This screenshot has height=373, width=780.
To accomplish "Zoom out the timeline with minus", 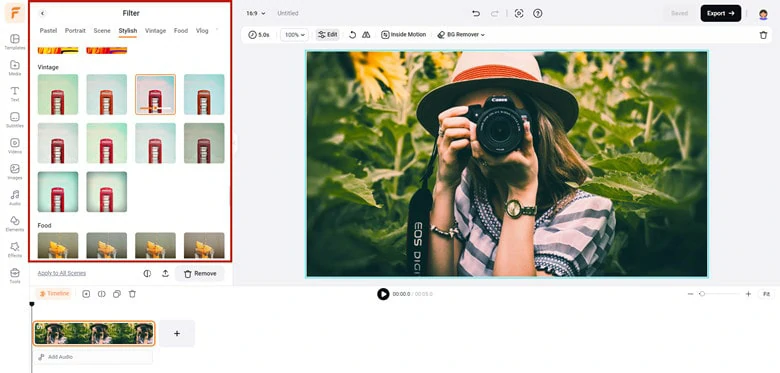I will 690,294.
